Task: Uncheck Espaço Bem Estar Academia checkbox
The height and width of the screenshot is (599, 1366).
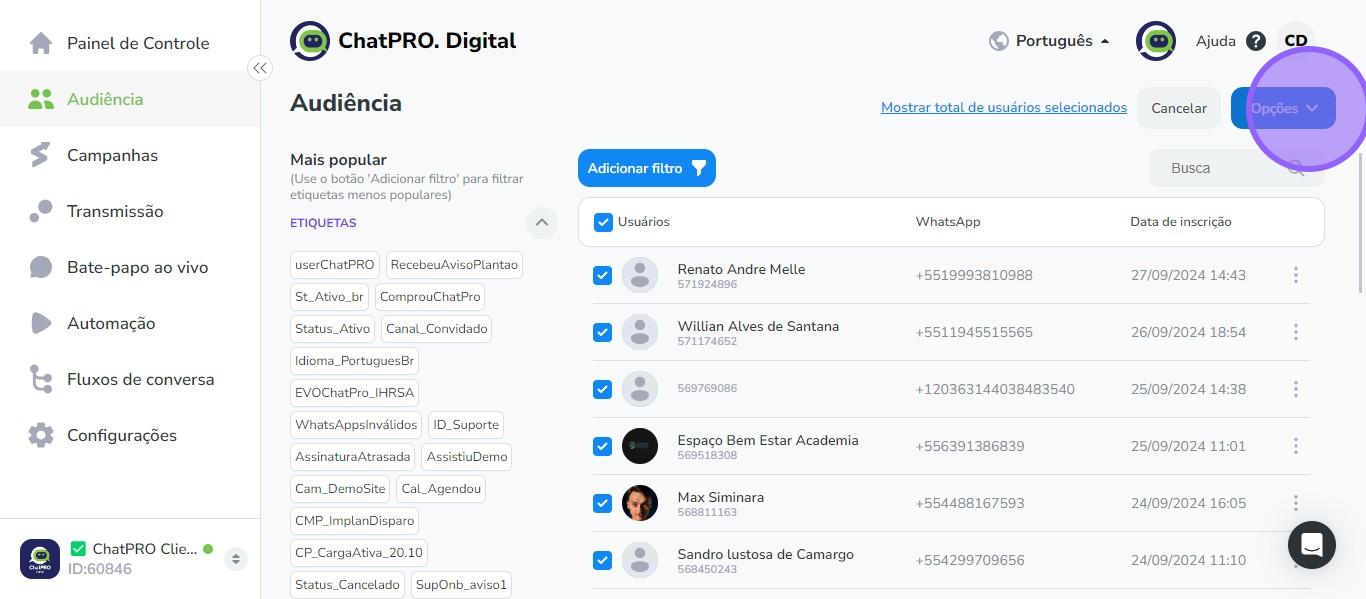Action: [x=602, y=446]
